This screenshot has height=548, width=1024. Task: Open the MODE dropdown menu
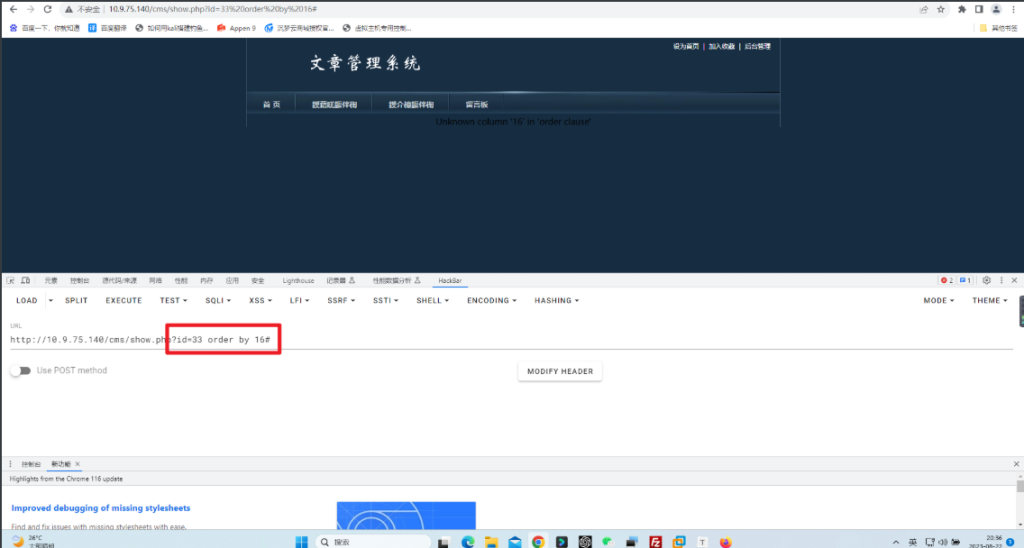[938, 300]
